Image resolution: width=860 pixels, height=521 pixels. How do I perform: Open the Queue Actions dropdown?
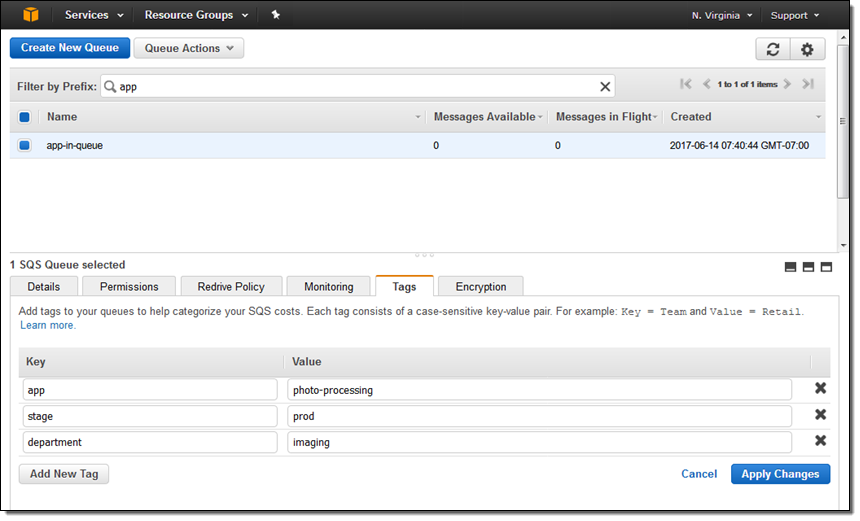[188, 48]
